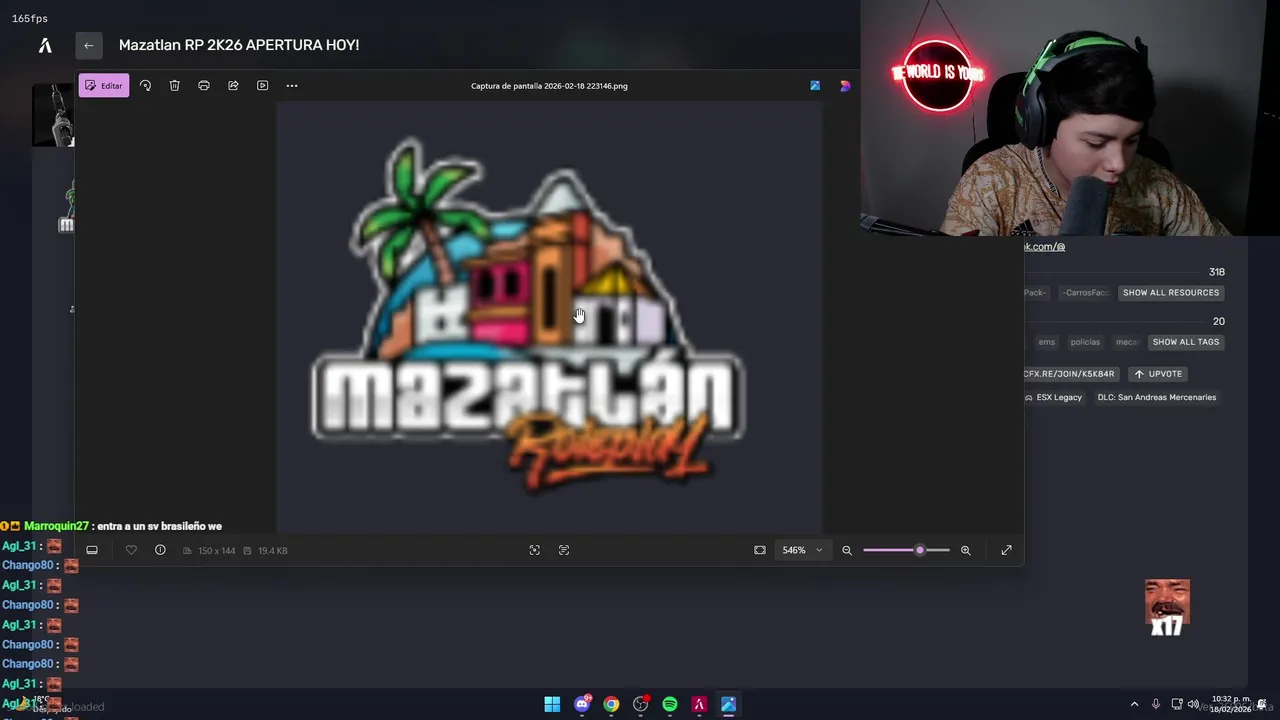Open Discord from the taskbar

coord(582,704)
